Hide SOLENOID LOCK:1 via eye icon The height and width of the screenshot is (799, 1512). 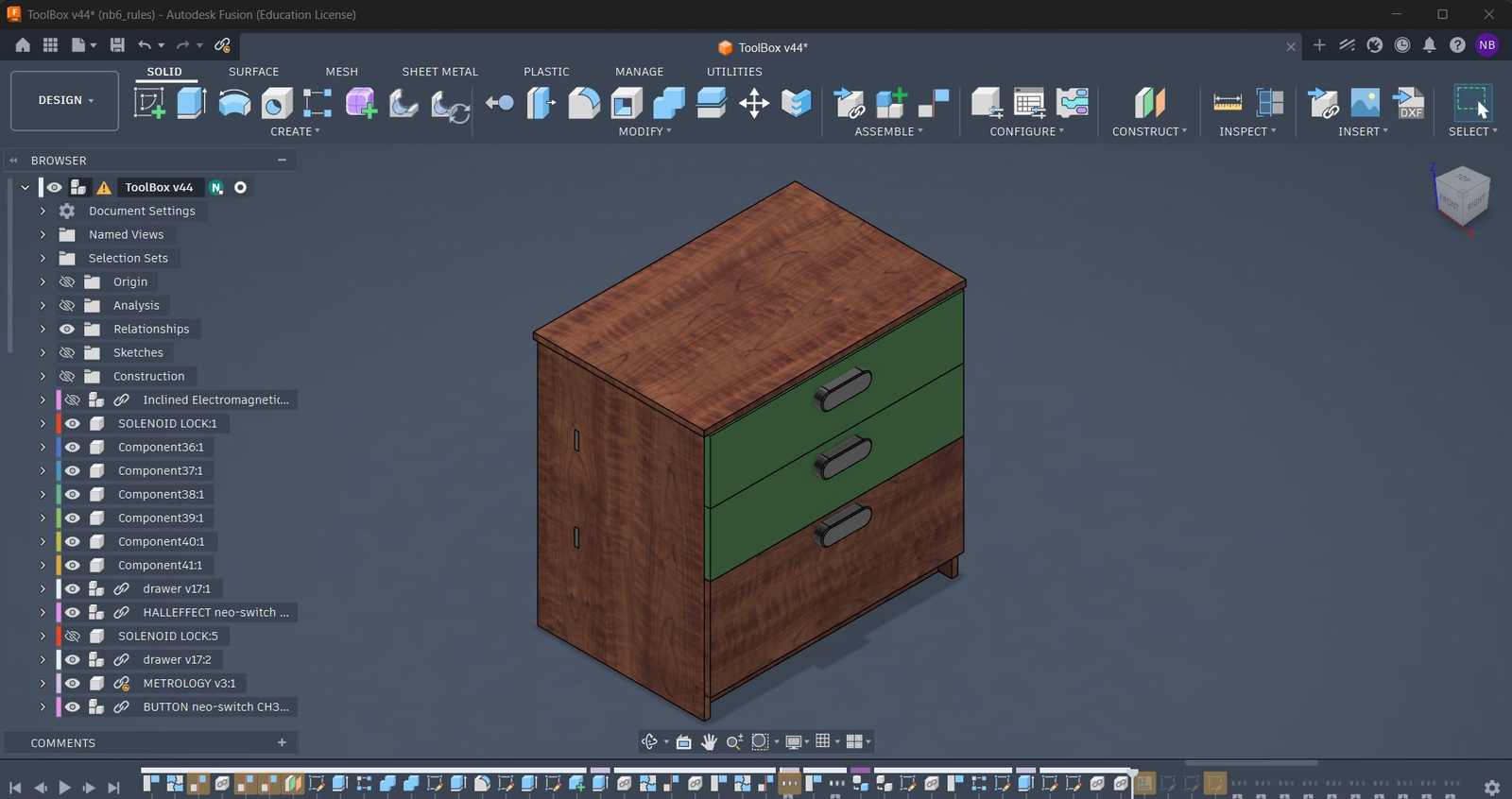(73, 423)
